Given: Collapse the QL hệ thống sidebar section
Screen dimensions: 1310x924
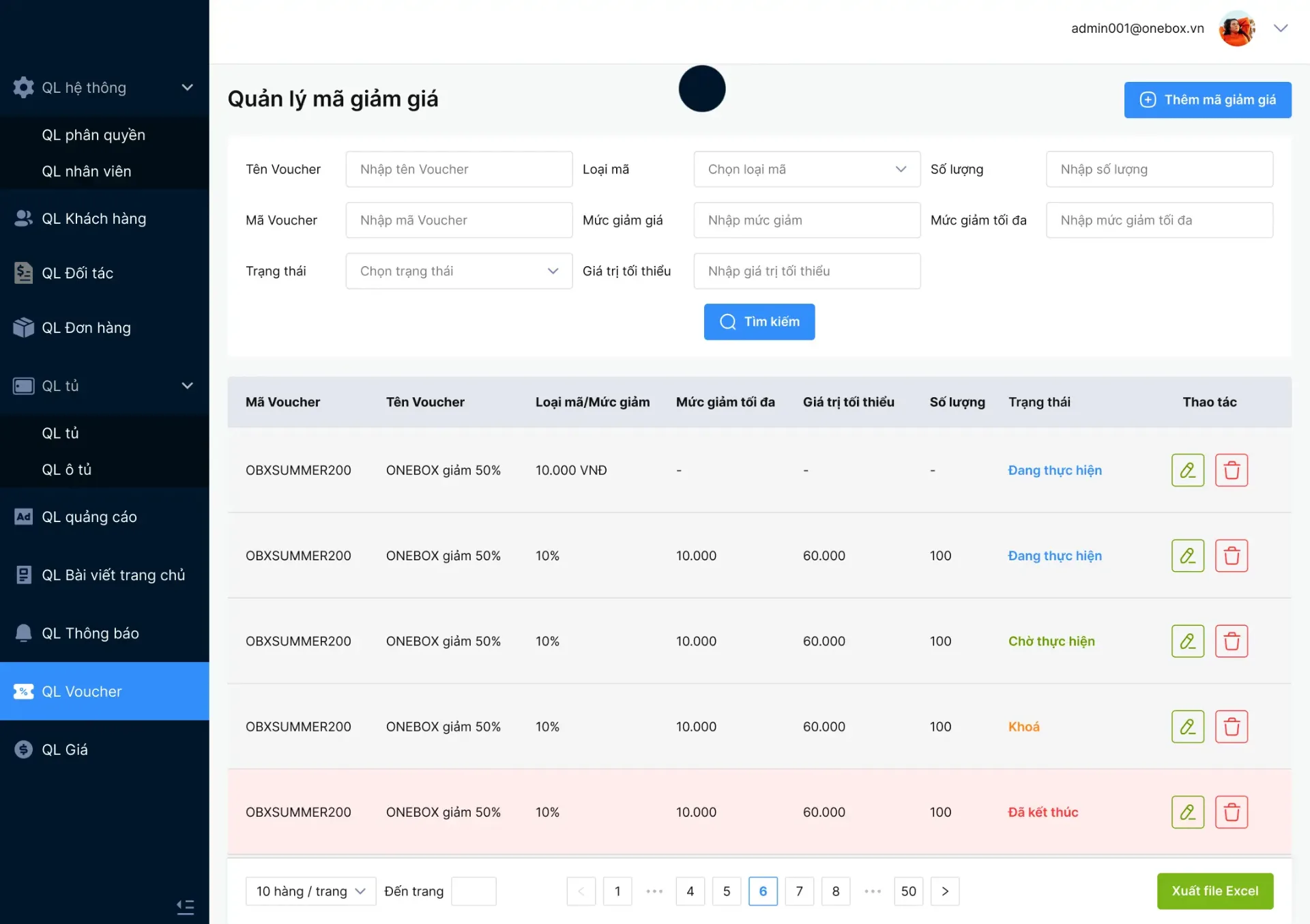Looking at the screenshot, I should coord(187,87).
